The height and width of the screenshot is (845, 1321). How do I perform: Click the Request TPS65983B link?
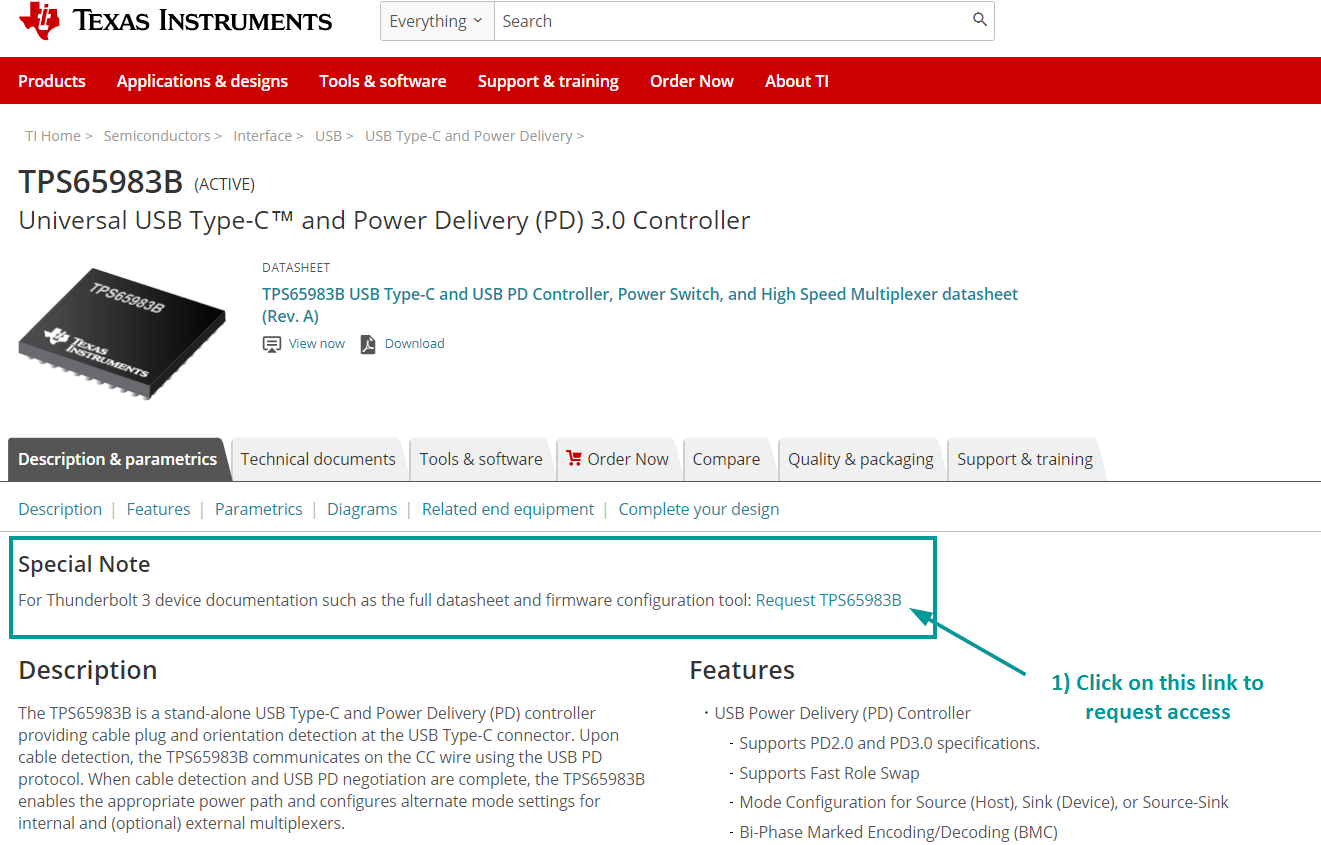pos(829,600)
